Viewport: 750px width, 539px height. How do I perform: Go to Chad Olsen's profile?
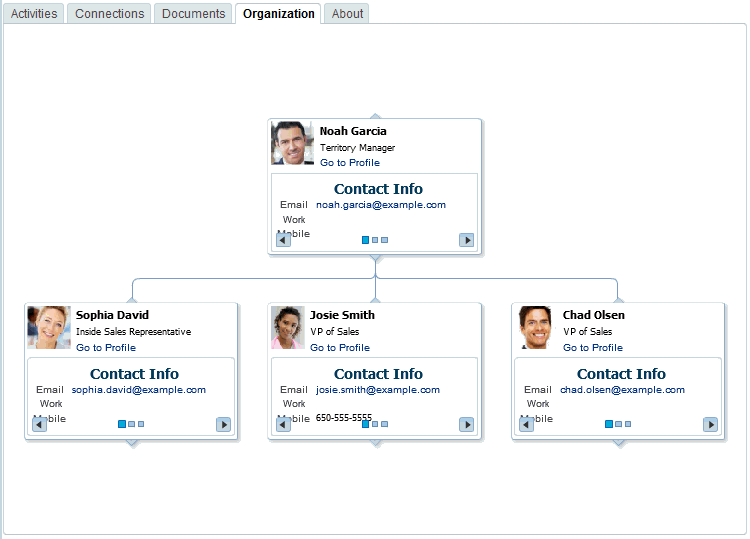pyautogui.click(x=593, y=348)
